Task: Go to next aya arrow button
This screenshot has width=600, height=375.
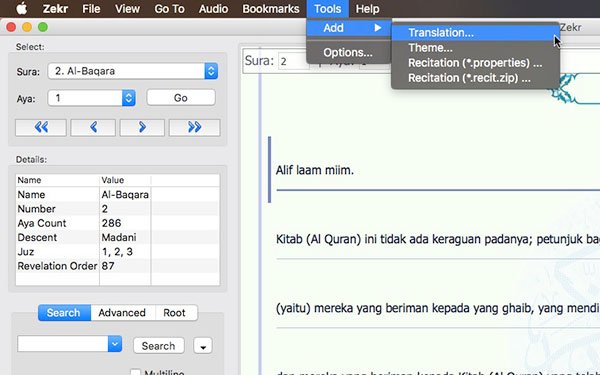Action: (142, 127)
